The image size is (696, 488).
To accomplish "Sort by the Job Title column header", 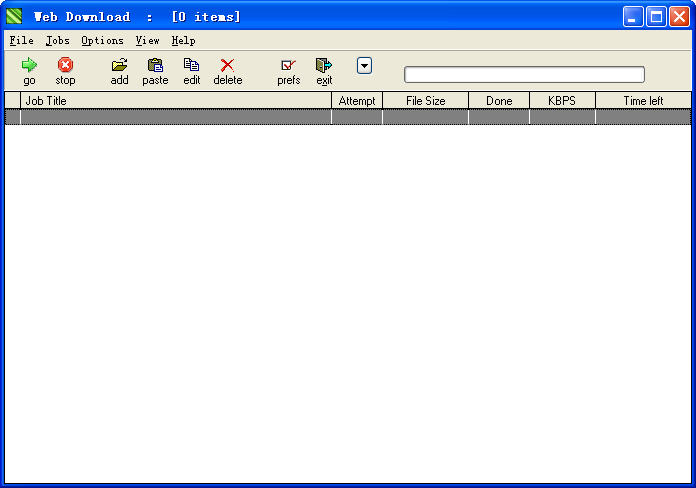I will pos(176,101).
